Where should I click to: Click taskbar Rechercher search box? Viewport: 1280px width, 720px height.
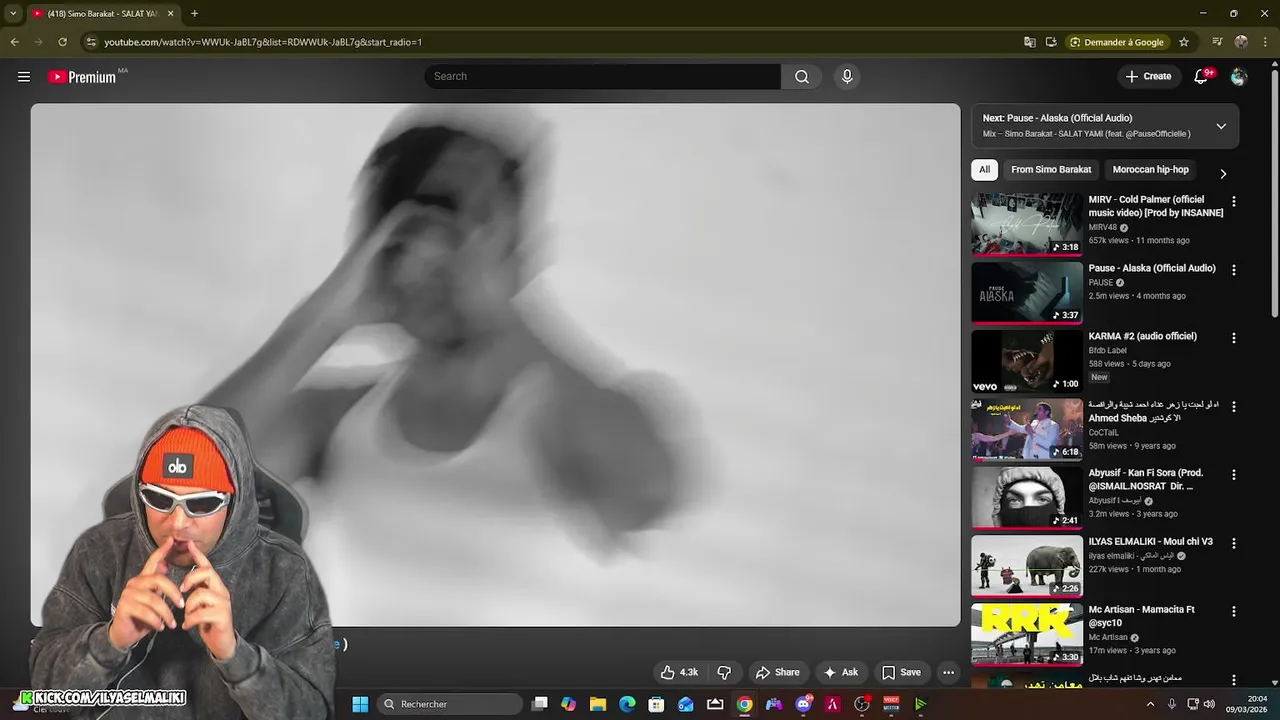(450, 704)
